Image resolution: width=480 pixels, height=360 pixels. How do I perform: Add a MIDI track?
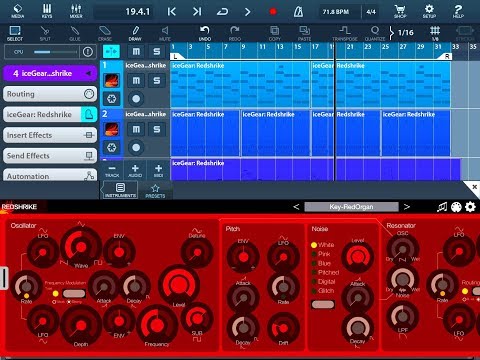158,170
